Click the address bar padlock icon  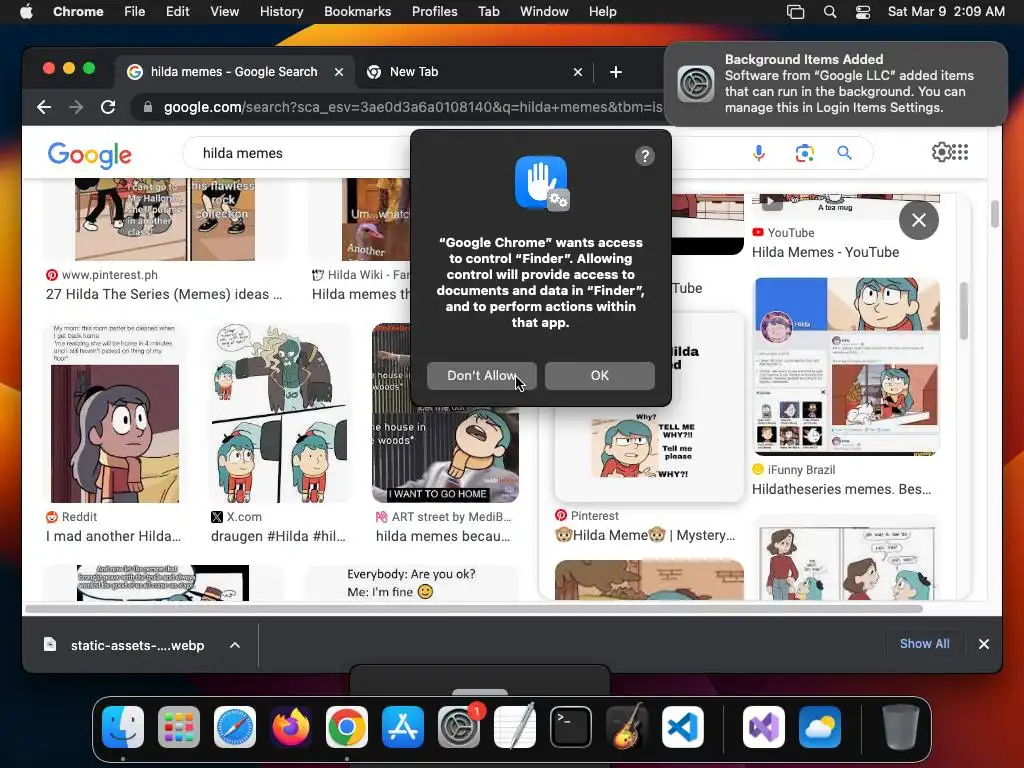pos(148,107)
